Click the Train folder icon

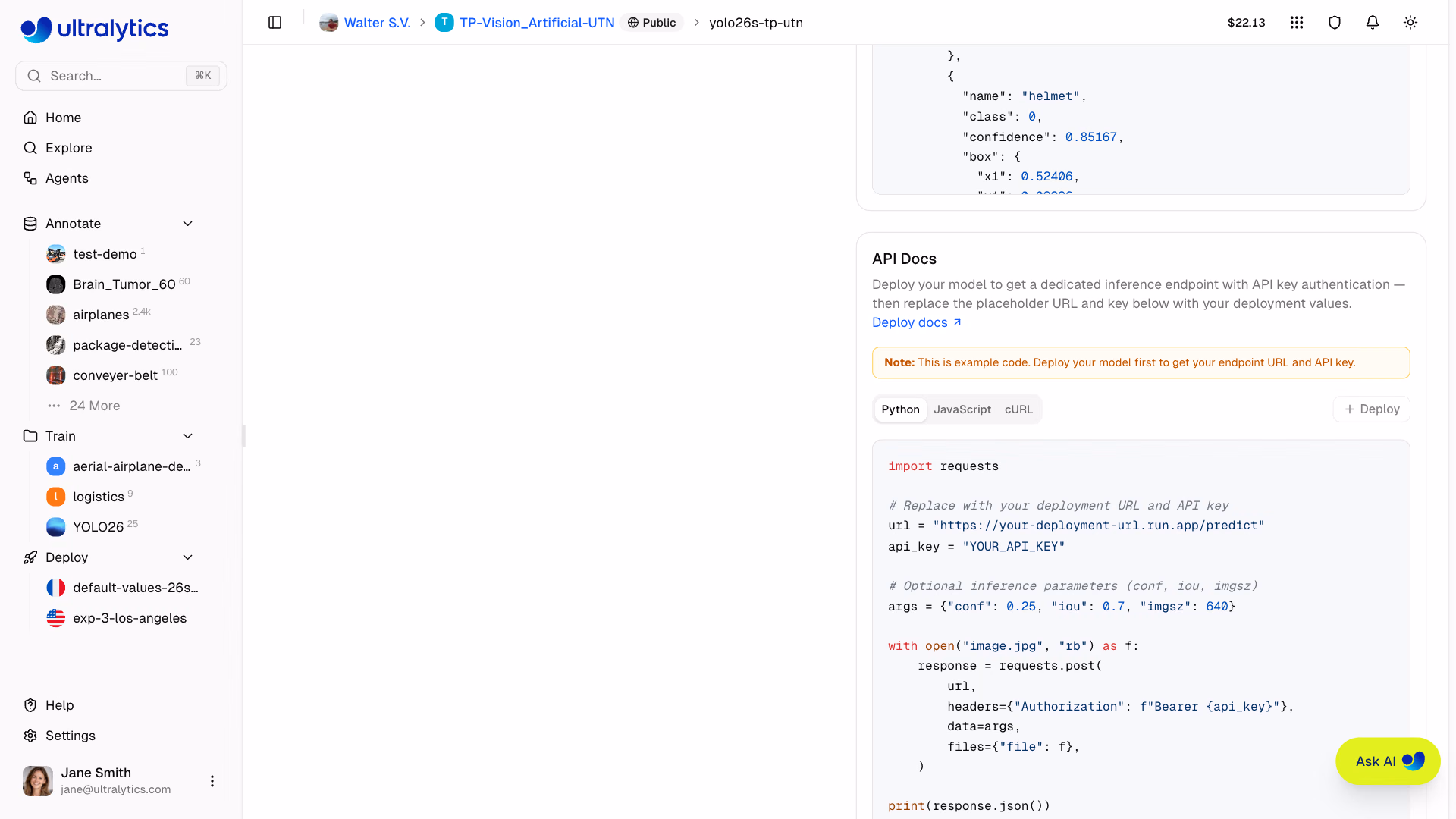[x=30, y=436]
